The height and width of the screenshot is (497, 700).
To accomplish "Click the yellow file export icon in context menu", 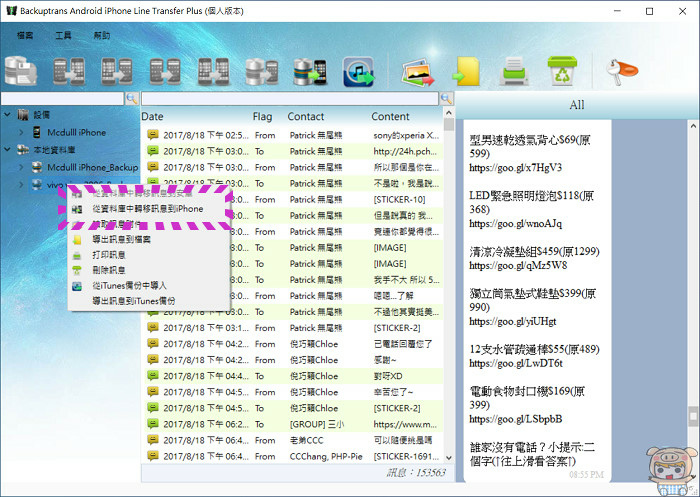I will tap(77, 240).
